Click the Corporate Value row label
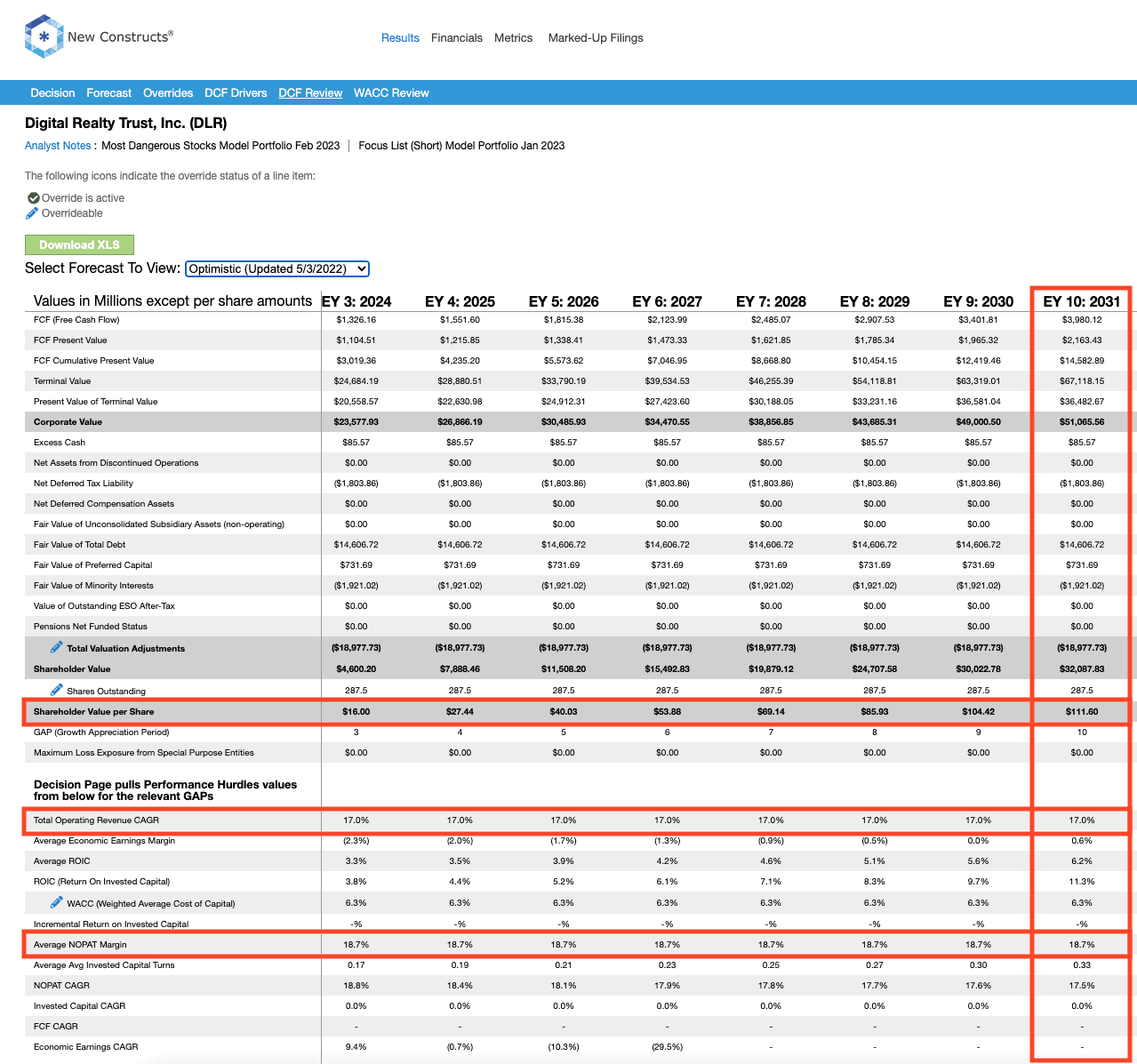This screenshot has height=1064, width=1137. [x=68, y=422]
